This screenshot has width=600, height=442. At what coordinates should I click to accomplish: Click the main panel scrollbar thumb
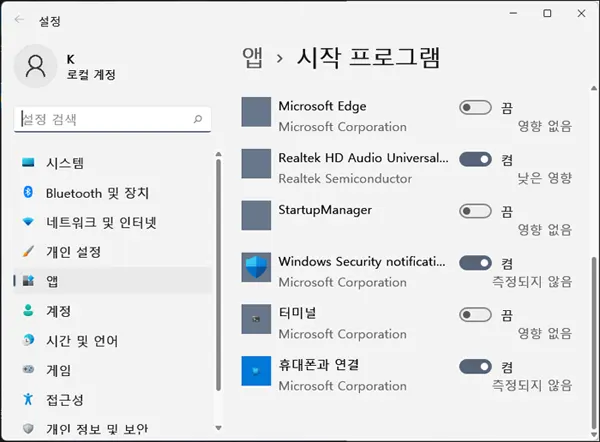(x=594, y=343)
